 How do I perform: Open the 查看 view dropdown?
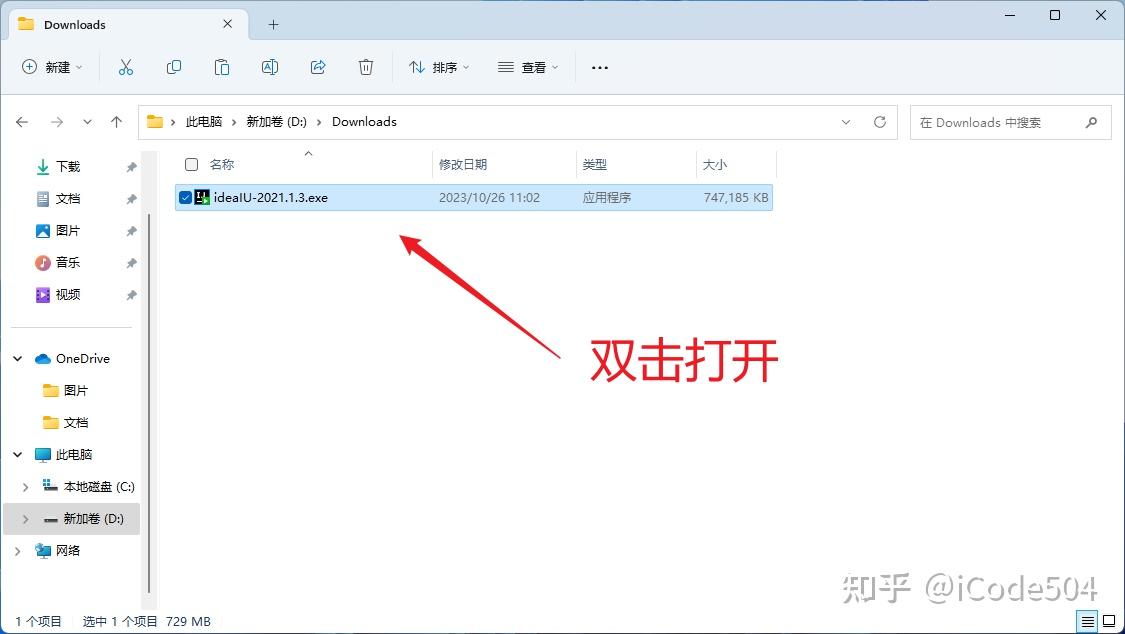click(527, 67)
